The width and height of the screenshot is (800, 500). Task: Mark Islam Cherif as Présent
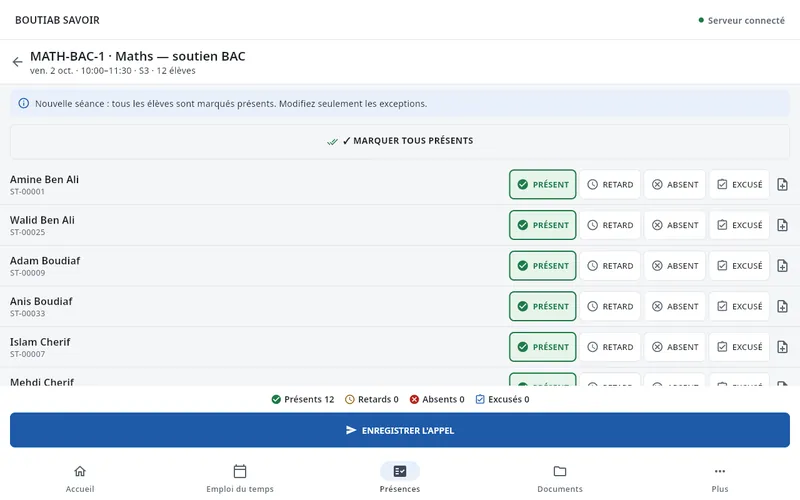pyautogui.click(x=542, y=347)
